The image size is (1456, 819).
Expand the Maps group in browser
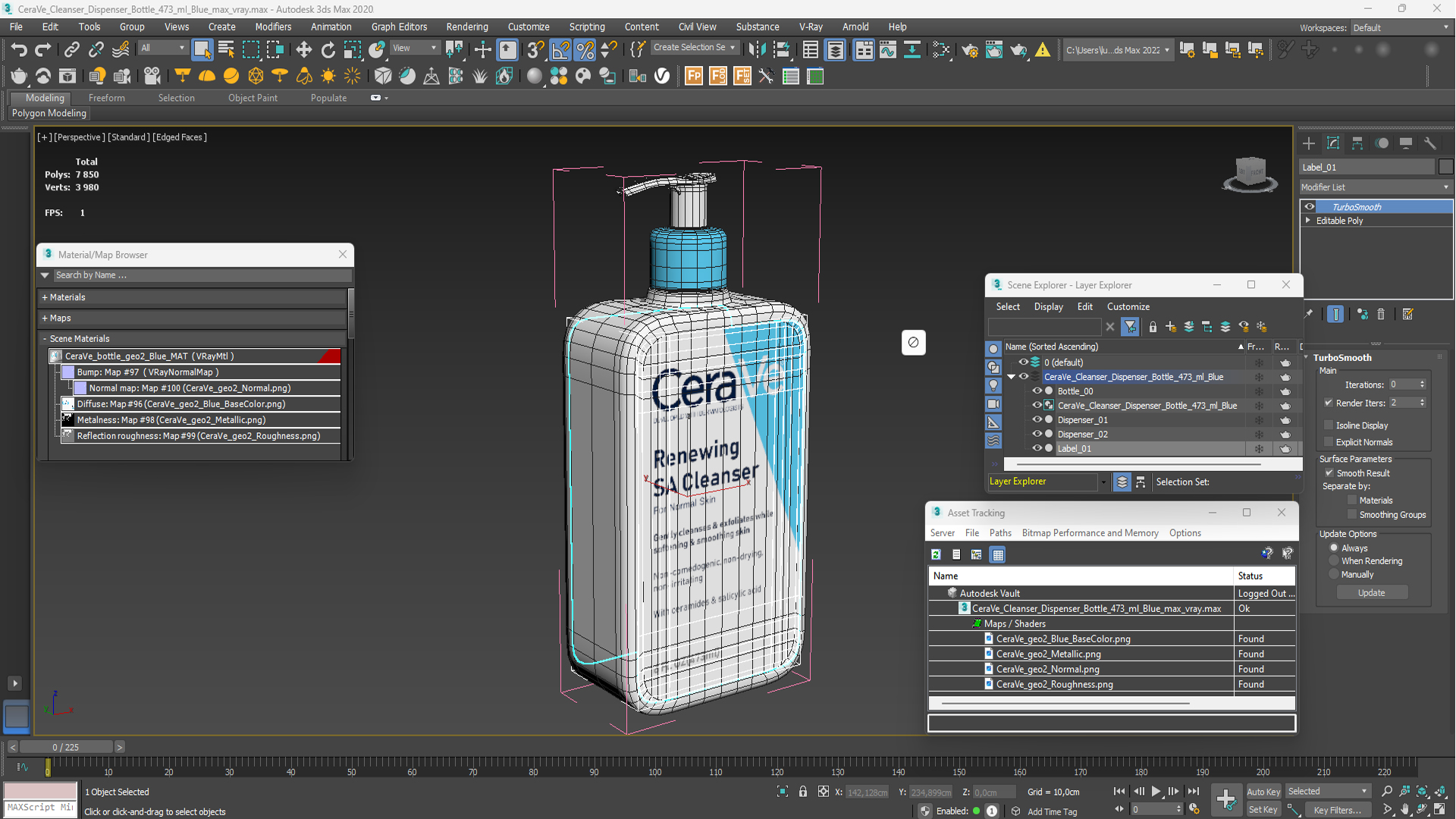[x=45, y=318]
